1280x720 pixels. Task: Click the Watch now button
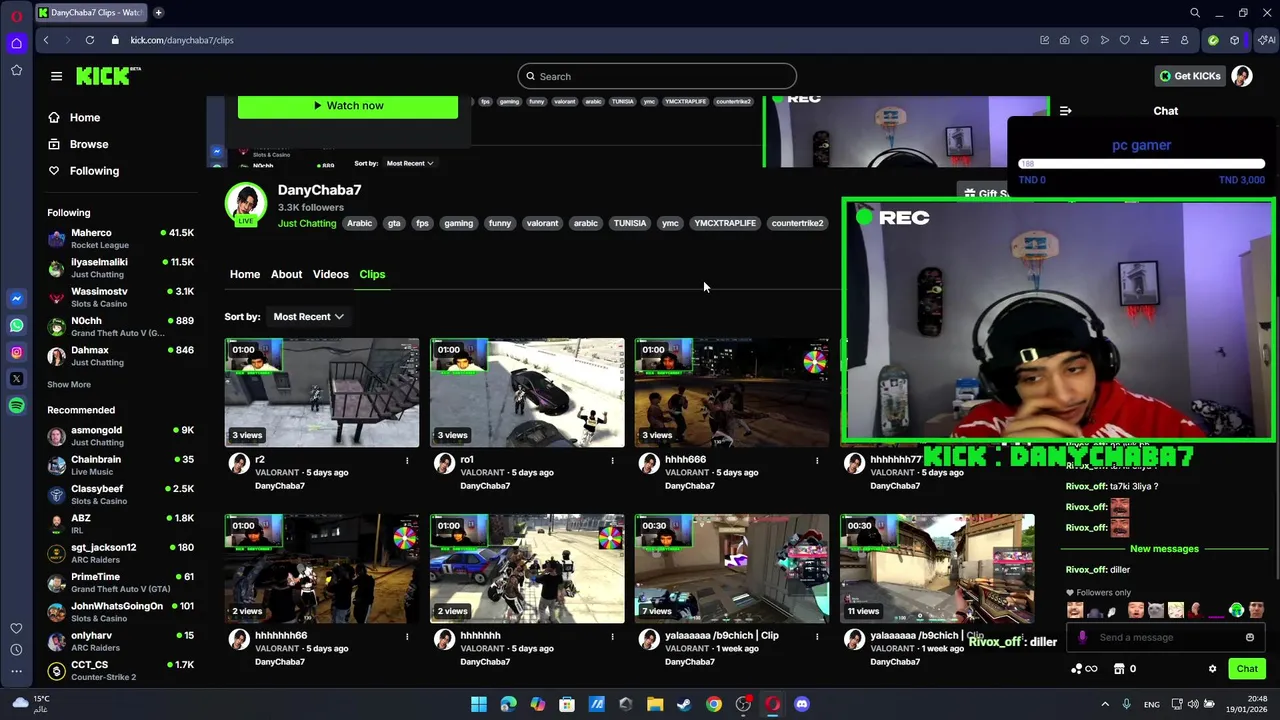pos(348,106)
